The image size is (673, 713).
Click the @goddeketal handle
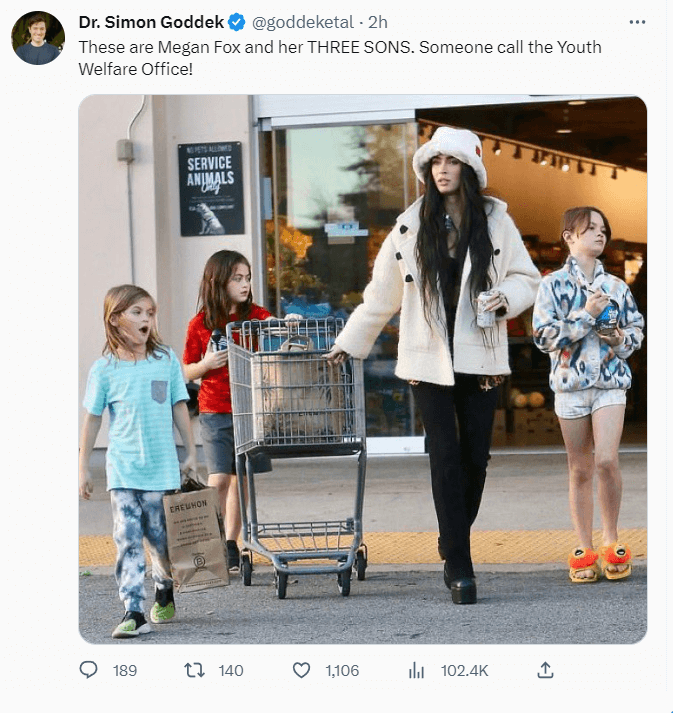[x=302, y=22]
